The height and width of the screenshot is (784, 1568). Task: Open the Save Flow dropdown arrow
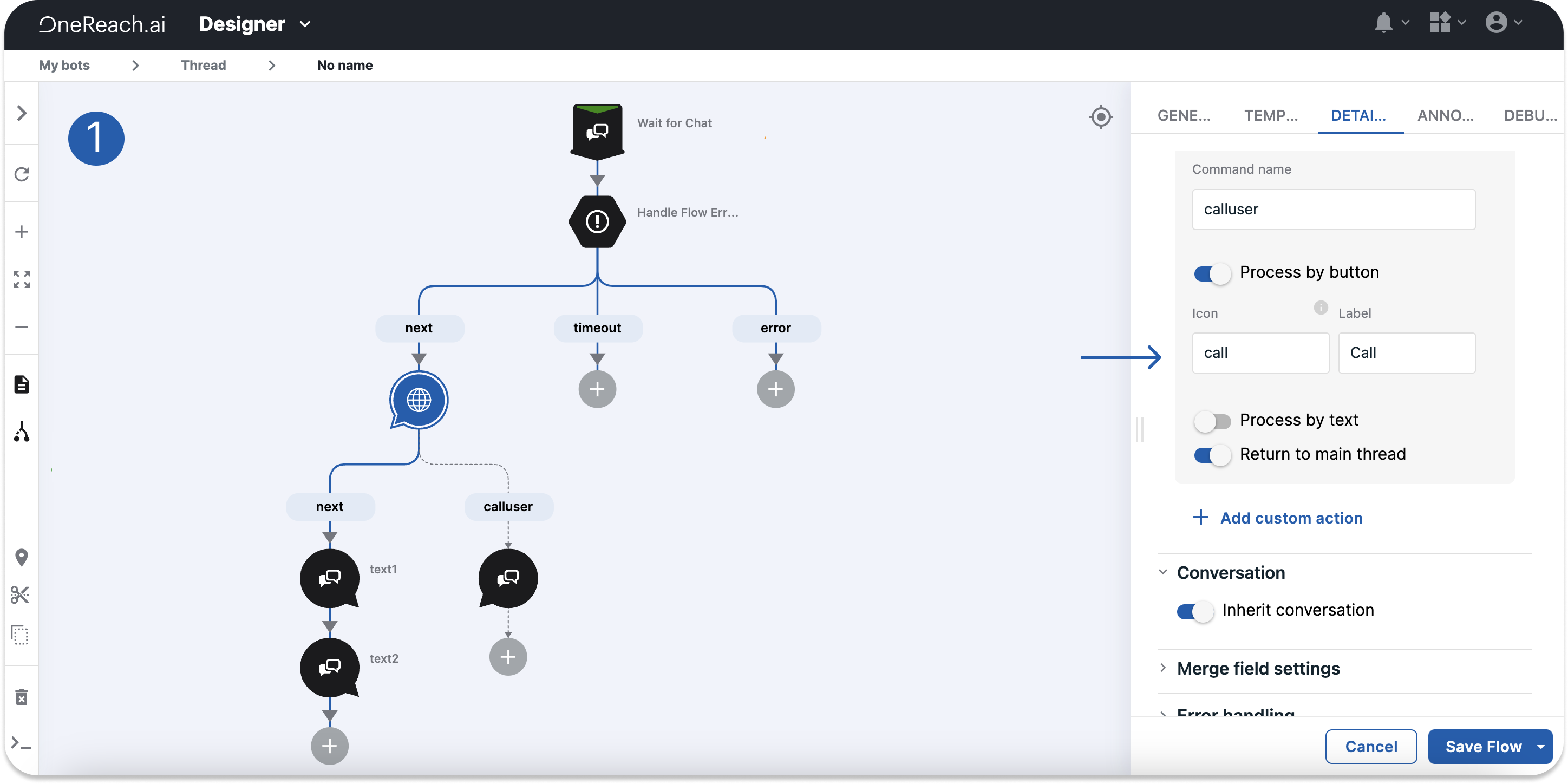[x=1540, y=746]
